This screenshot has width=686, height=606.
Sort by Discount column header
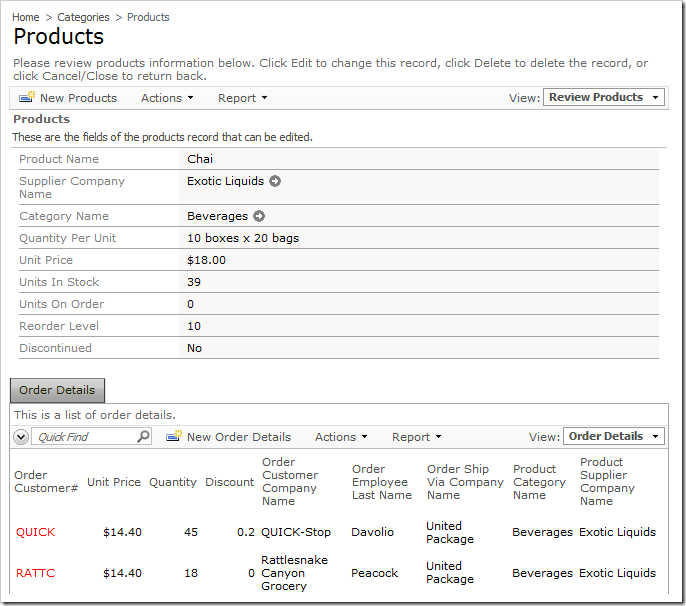[x=230, y=482]
